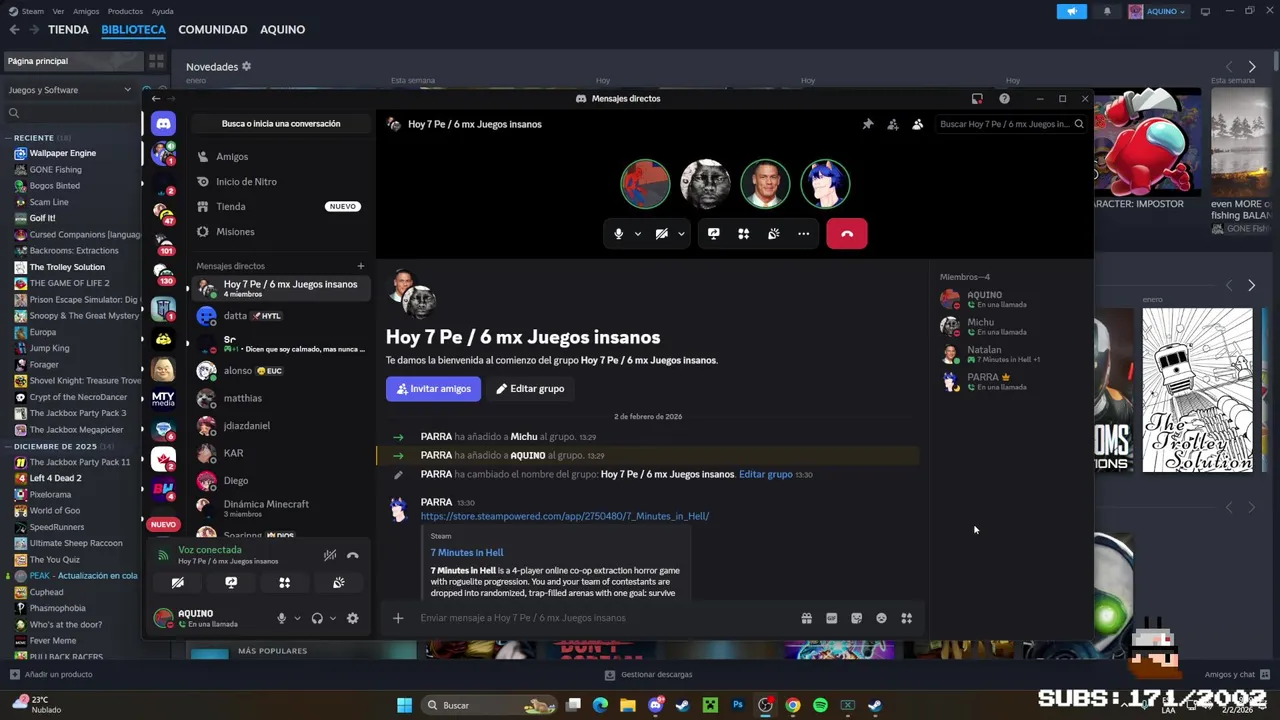Open the GIF picker in message bar

coord(831,618)
